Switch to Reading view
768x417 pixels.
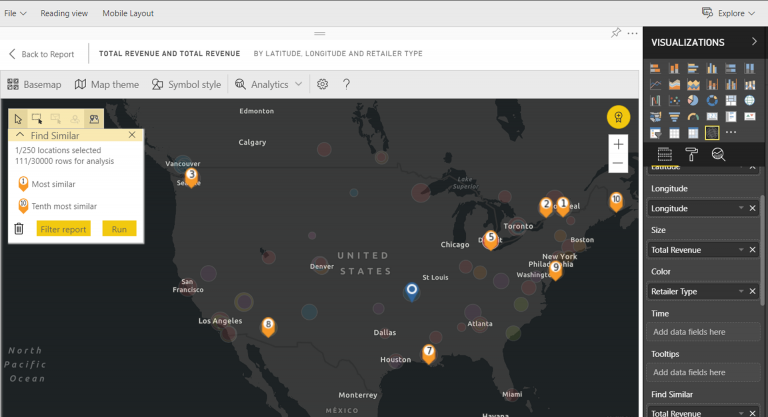point(64,13)
